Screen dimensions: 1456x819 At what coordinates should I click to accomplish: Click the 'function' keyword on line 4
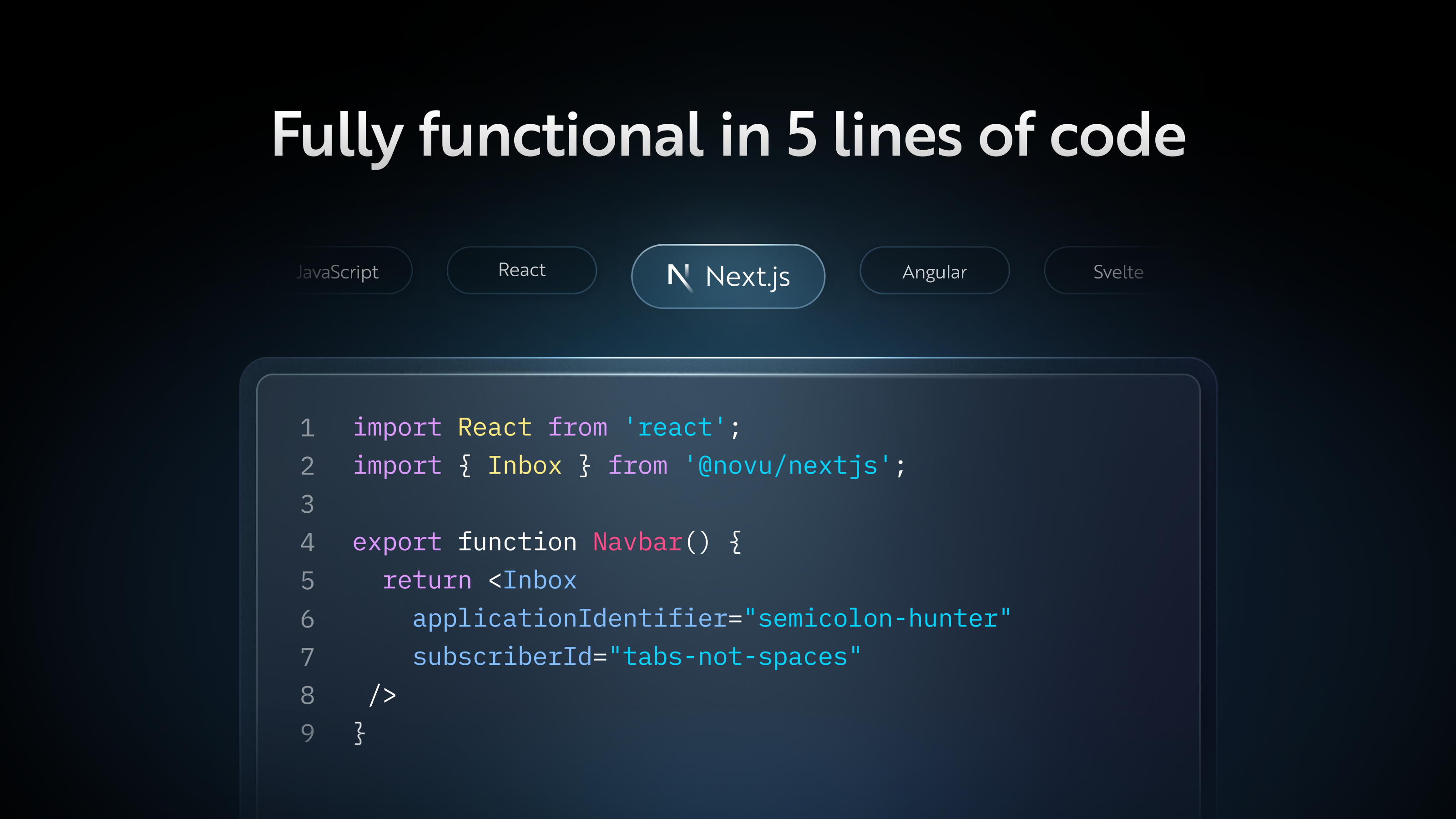[517, 542]
